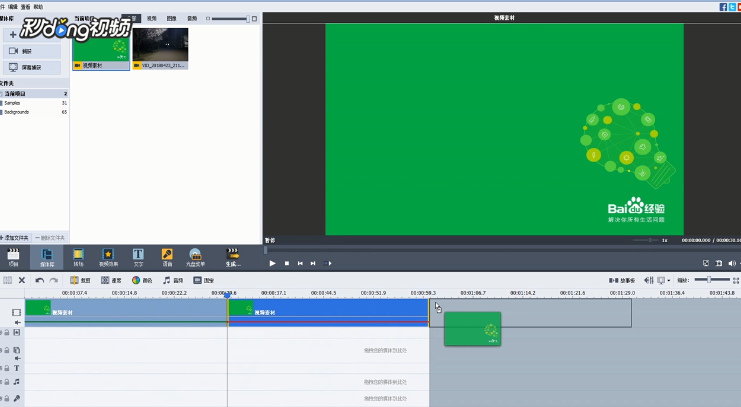Lock the audio music track
Image resolution: width=741 pixels, height=407 pixels.
pos(7,382)
